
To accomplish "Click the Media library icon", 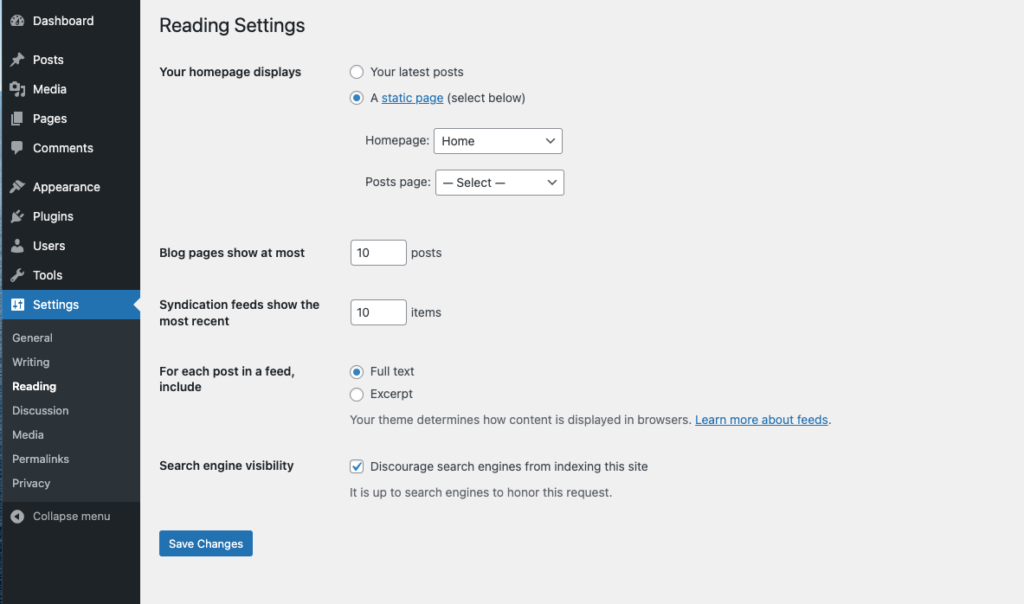I will (16, 89).
